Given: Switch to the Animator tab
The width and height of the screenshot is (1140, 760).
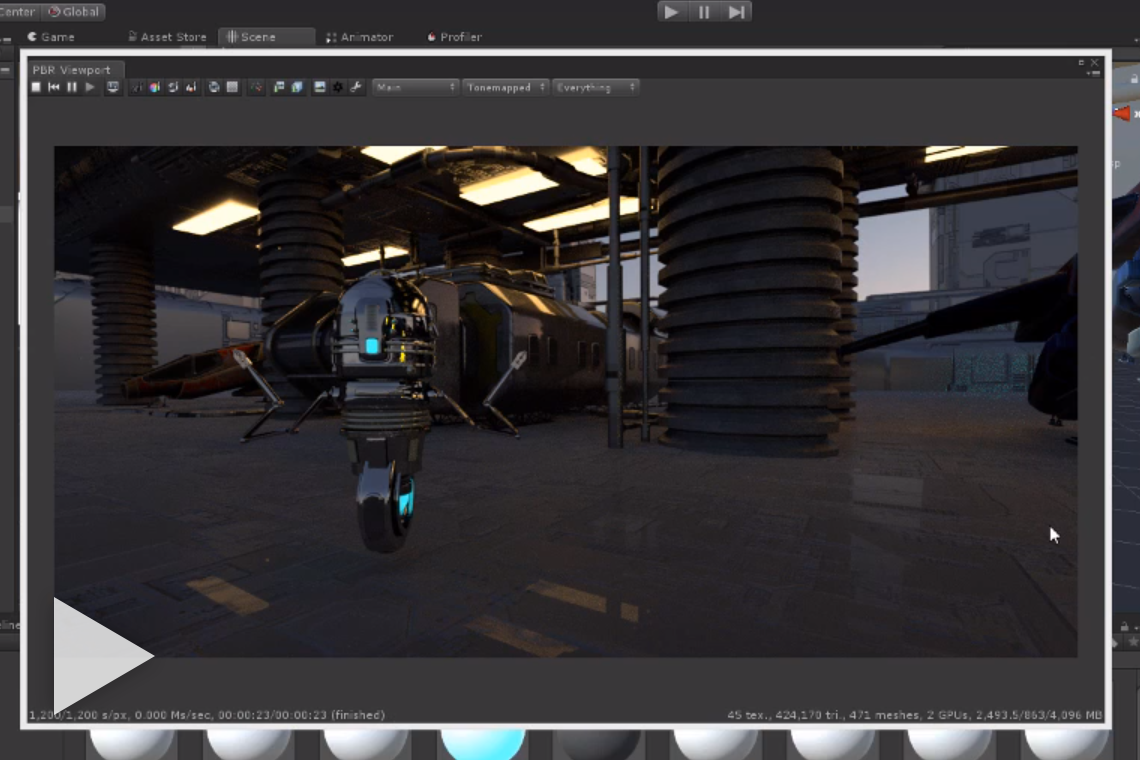Looking at the screenshot, I should [360, 37].
